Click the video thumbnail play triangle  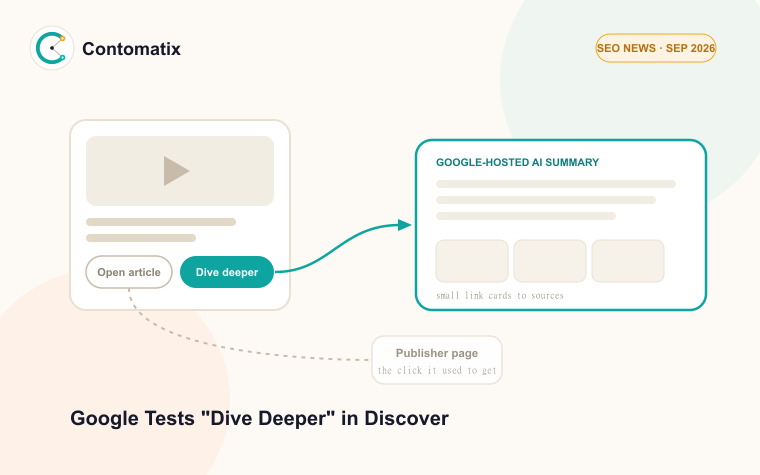point(176,171)
